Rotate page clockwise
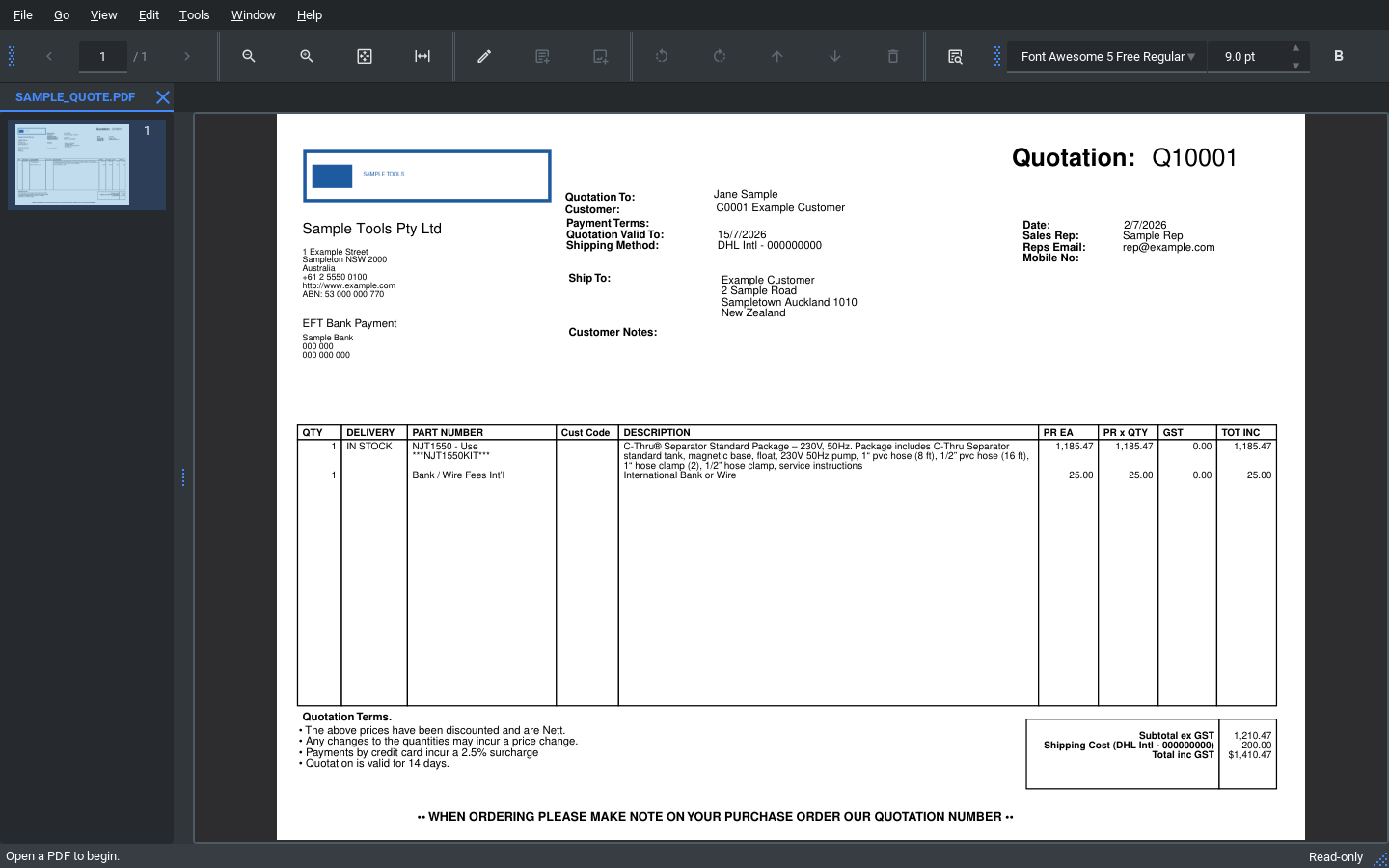 [720, 56]
